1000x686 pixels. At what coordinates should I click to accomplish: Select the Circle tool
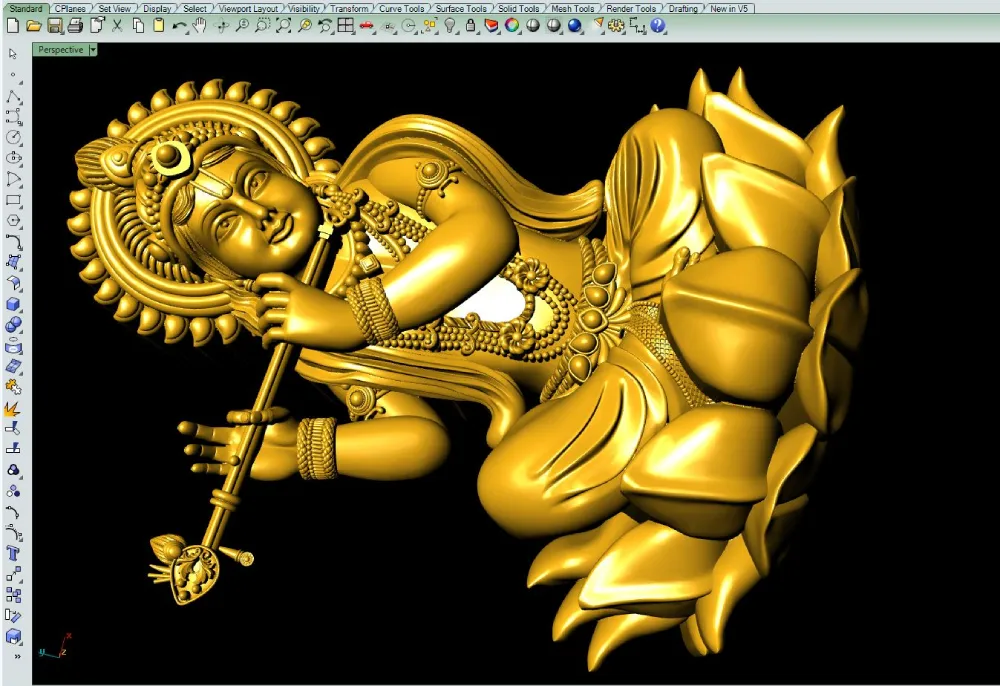(13, 138)
